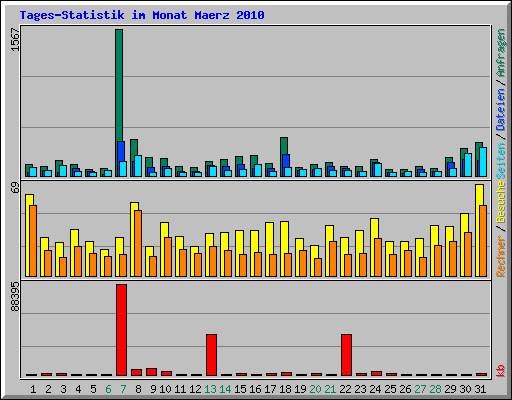Click the red kb bar for day 22
Viewport: 512px width, 400px height.
(x=346, y=355)
